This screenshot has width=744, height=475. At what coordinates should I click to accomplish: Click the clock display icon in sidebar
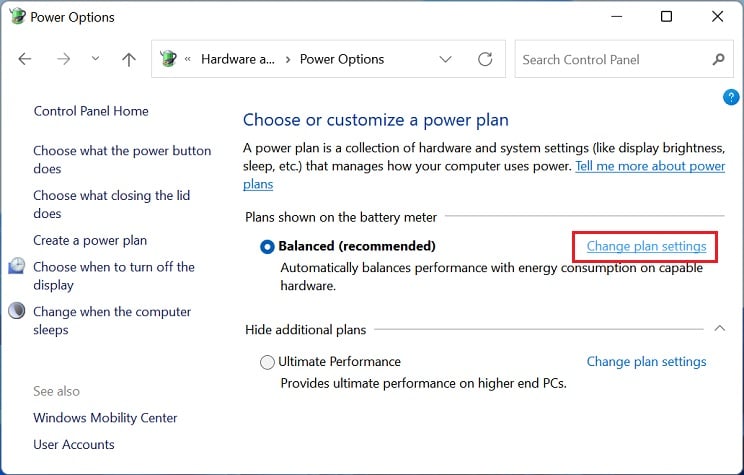pyautogui.click(x=17, y=266)
